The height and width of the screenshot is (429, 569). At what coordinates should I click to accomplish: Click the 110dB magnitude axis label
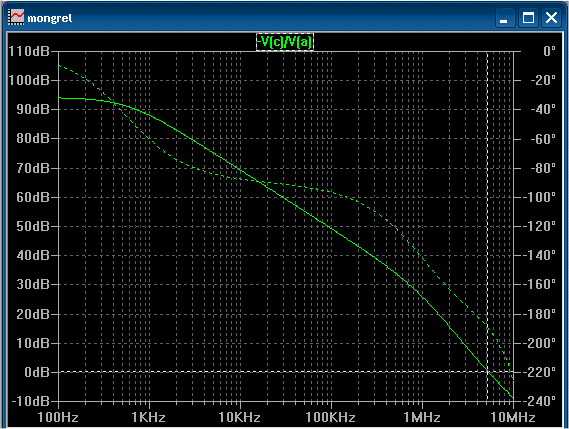click(29, 51)
